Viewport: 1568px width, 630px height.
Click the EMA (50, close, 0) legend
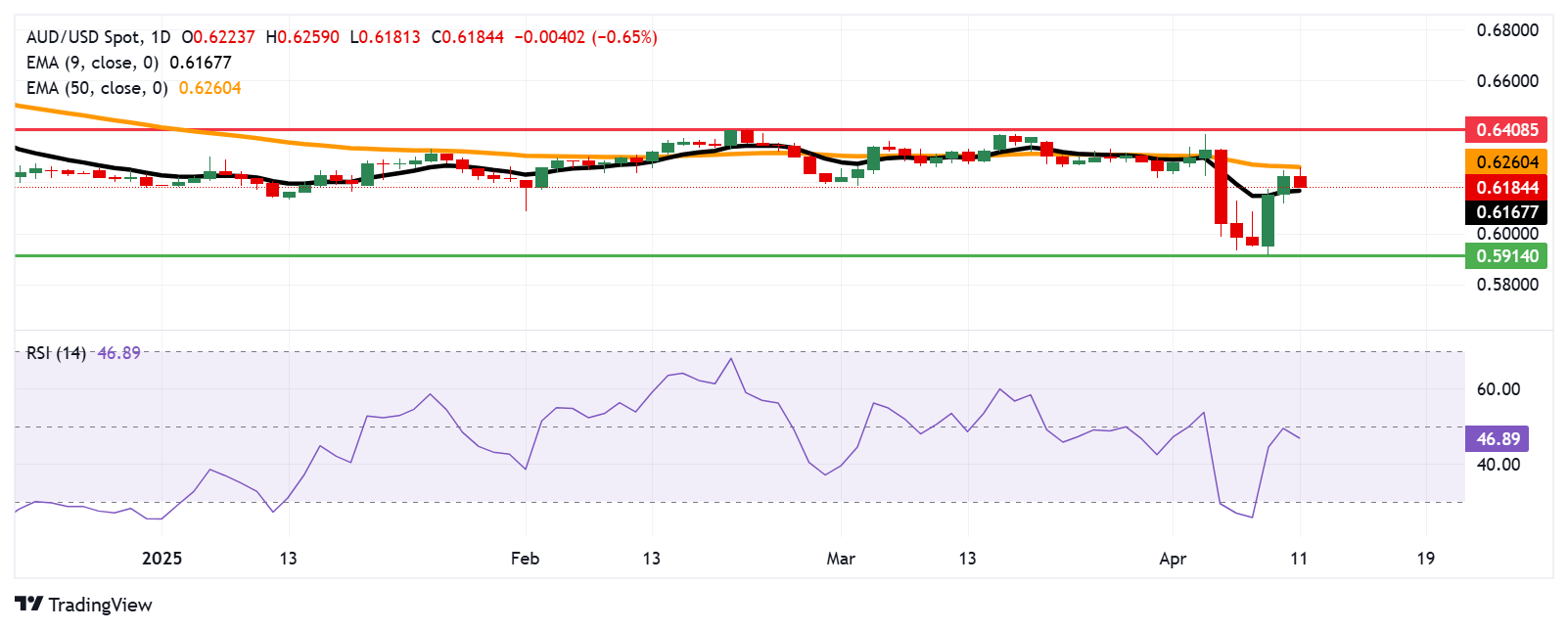point(97,88)
